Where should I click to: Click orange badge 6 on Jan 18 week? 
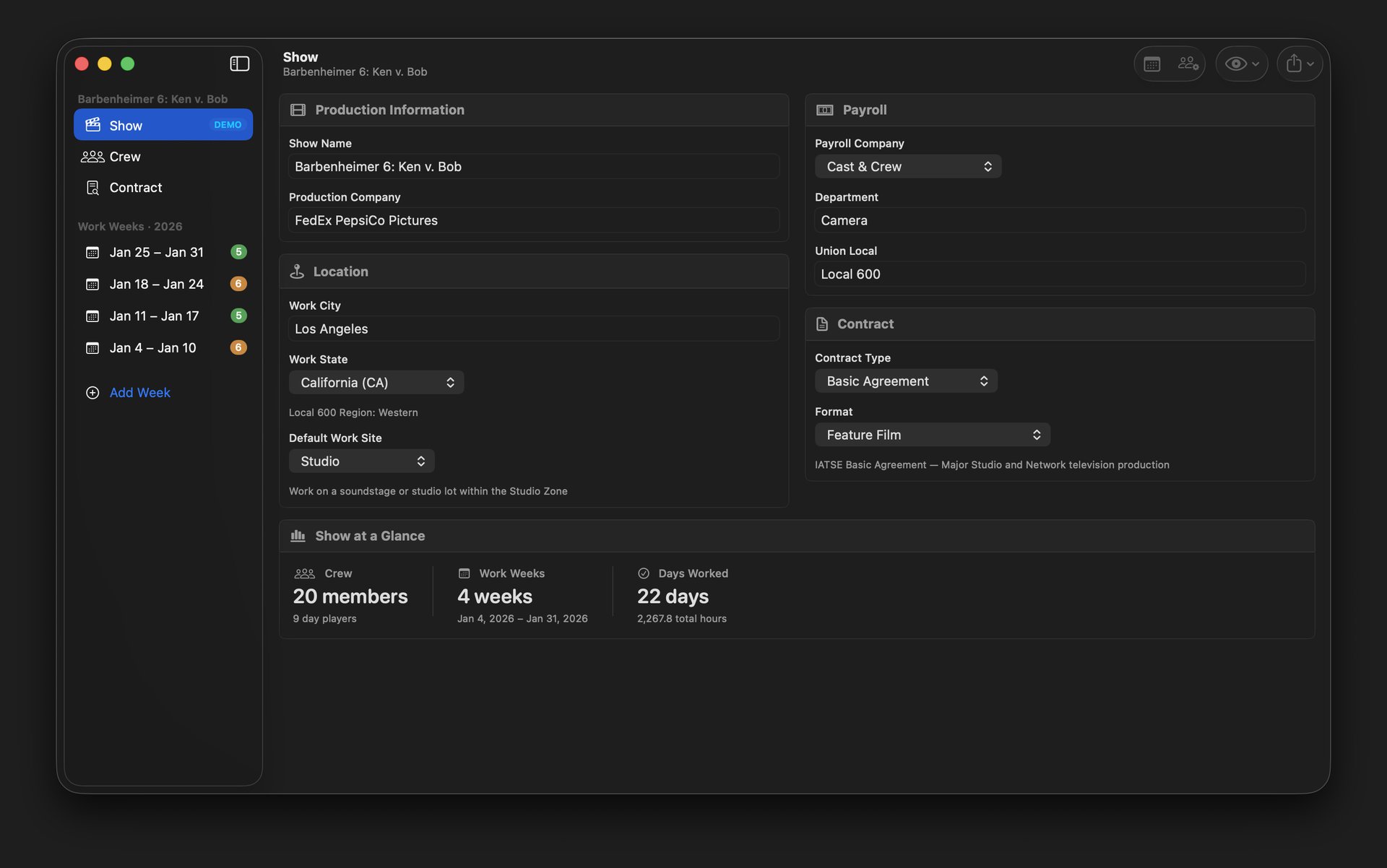[x=238, y=284]
